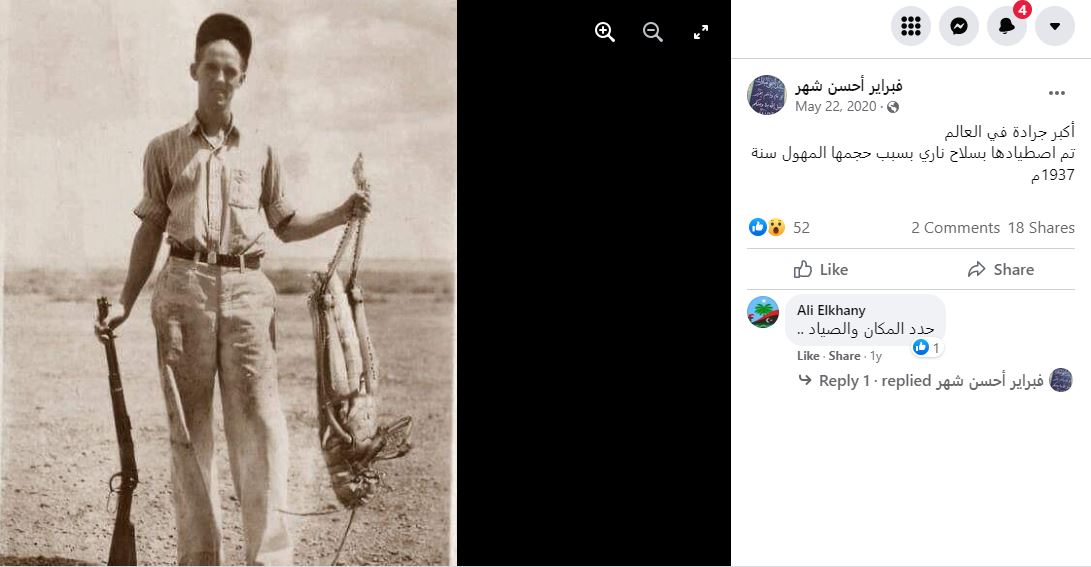Screen dimensions: 1091x567
Task: Open the 2 Comments link
Action: coord(955,228)
